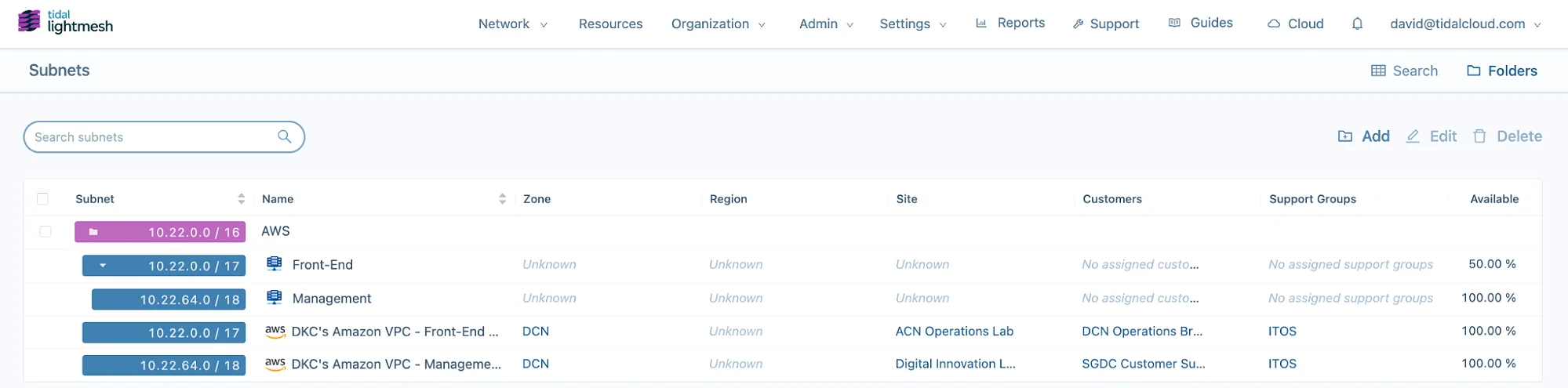Open the Network dropdown menu

513,24
